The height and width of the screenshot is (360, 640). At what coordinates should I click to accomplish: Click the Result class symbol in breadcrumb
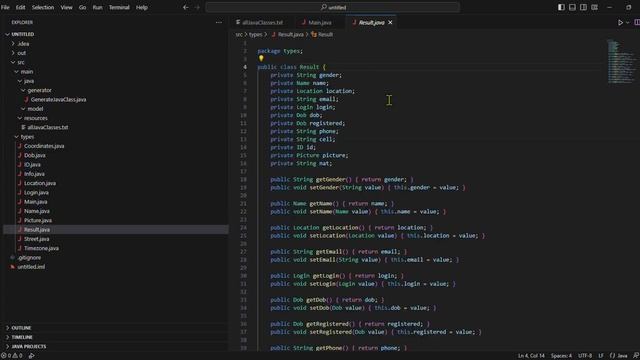[x=322, y=35]
